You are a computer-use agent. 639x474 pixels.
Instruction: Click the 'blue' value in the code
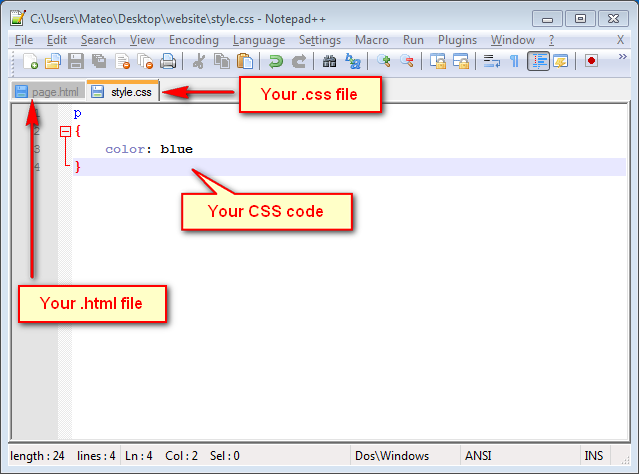[x=176, y=149]
